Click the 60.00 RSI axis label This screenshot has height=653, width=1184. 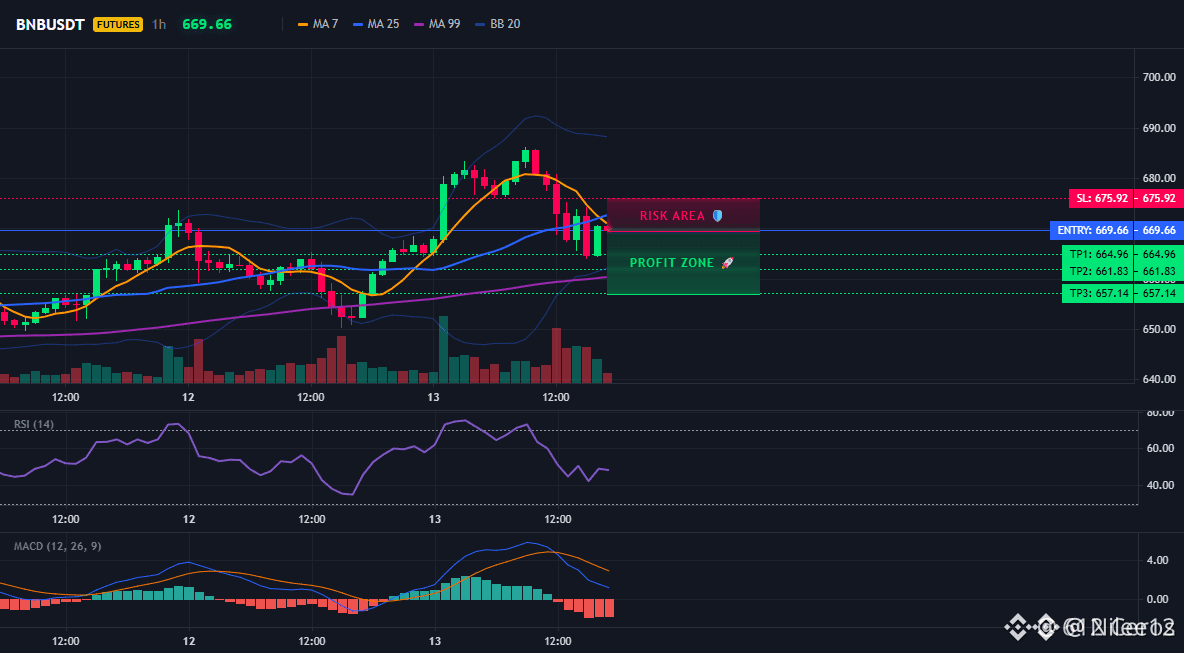pos(1160,448)
